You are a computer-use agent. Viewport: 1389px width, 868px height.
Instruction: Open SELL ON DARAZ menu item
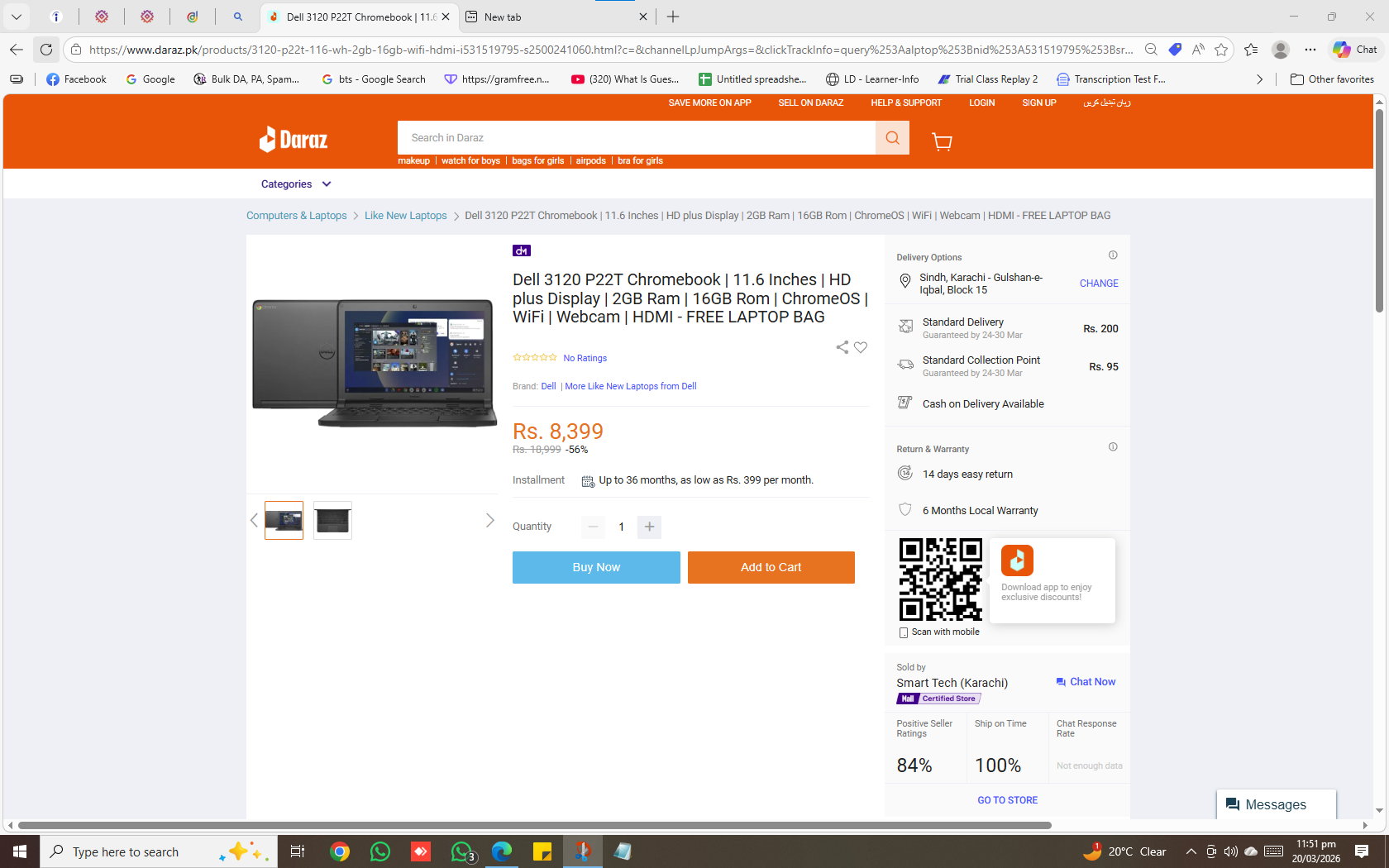pos(811,103)
